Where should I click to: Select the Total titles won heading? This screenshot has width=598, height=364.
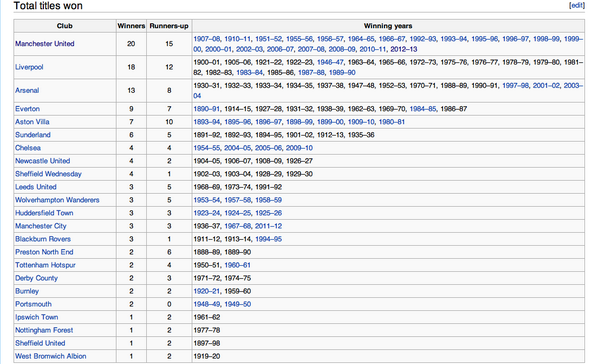(x=48, y=5)
